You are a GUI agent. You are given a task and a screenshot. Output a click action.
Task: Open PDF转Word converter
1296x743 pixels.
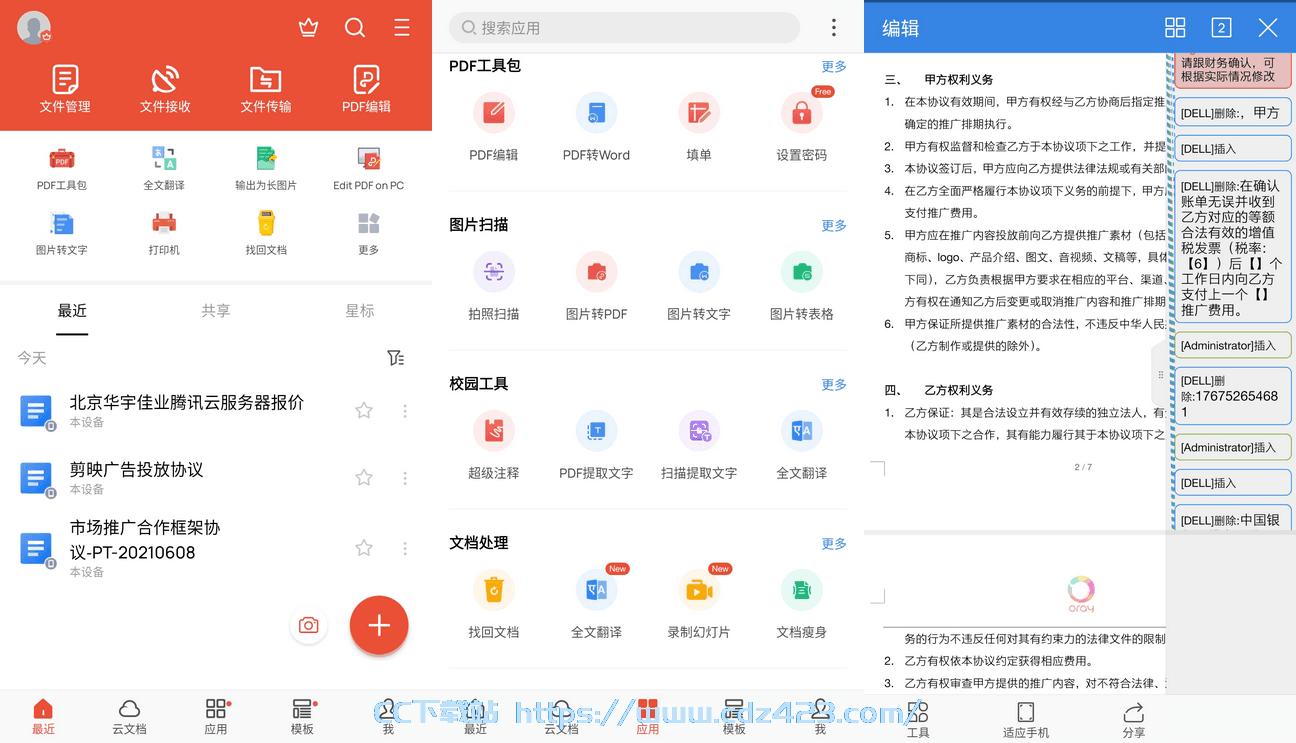597,126
